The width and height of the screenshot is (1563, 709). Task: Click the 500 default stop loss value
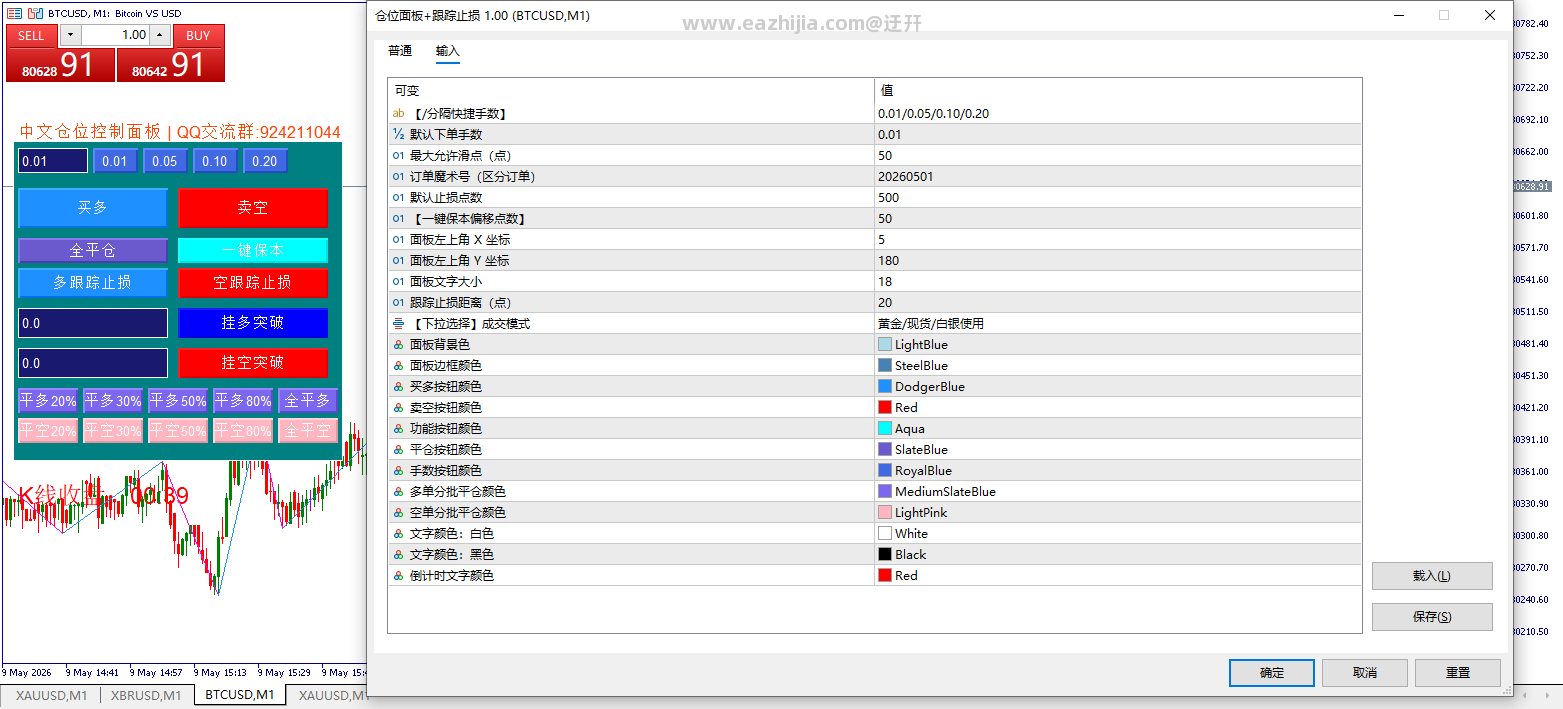[x=888, y=198]
